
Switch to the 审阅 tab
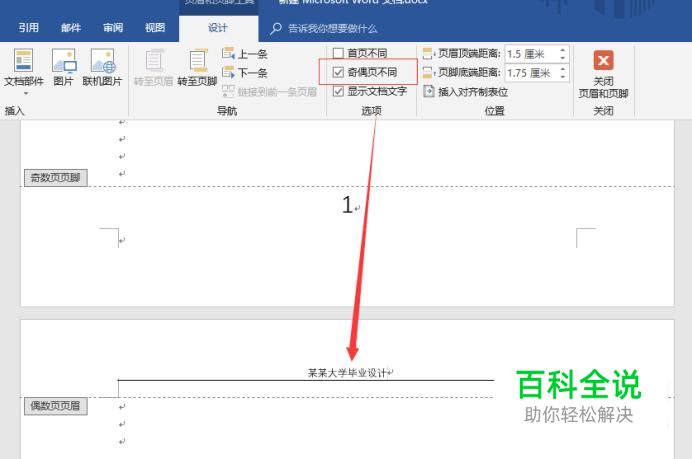click(x=113, y=28)
